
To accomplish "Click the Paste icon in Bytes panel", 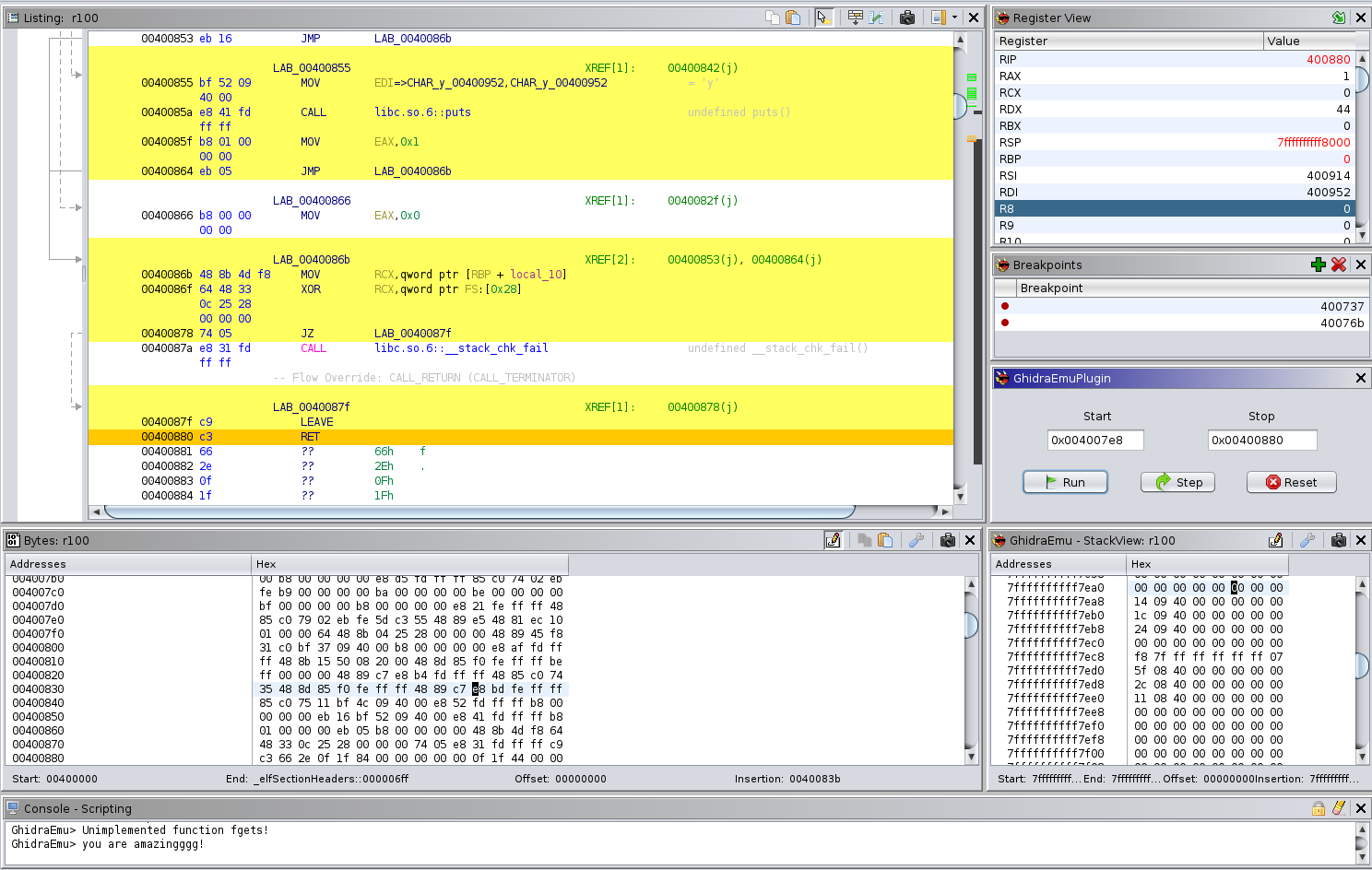I will [x=885, y=540].
